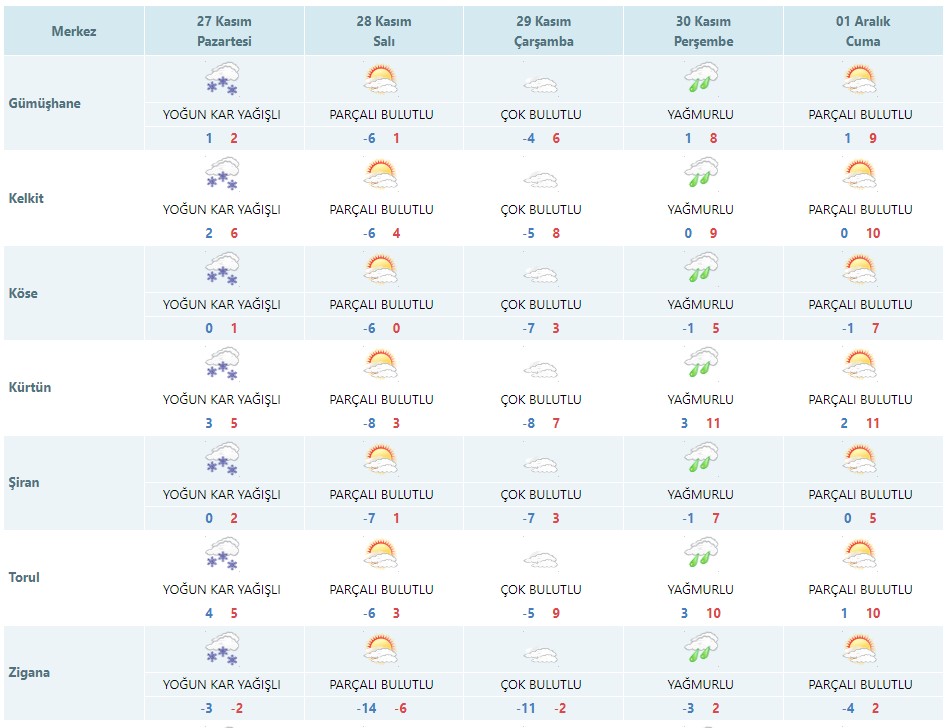Click Zigana's rainy icon for 30 Kasım
The width and height of the screenshot is (952, 728).
coord(701,649)
